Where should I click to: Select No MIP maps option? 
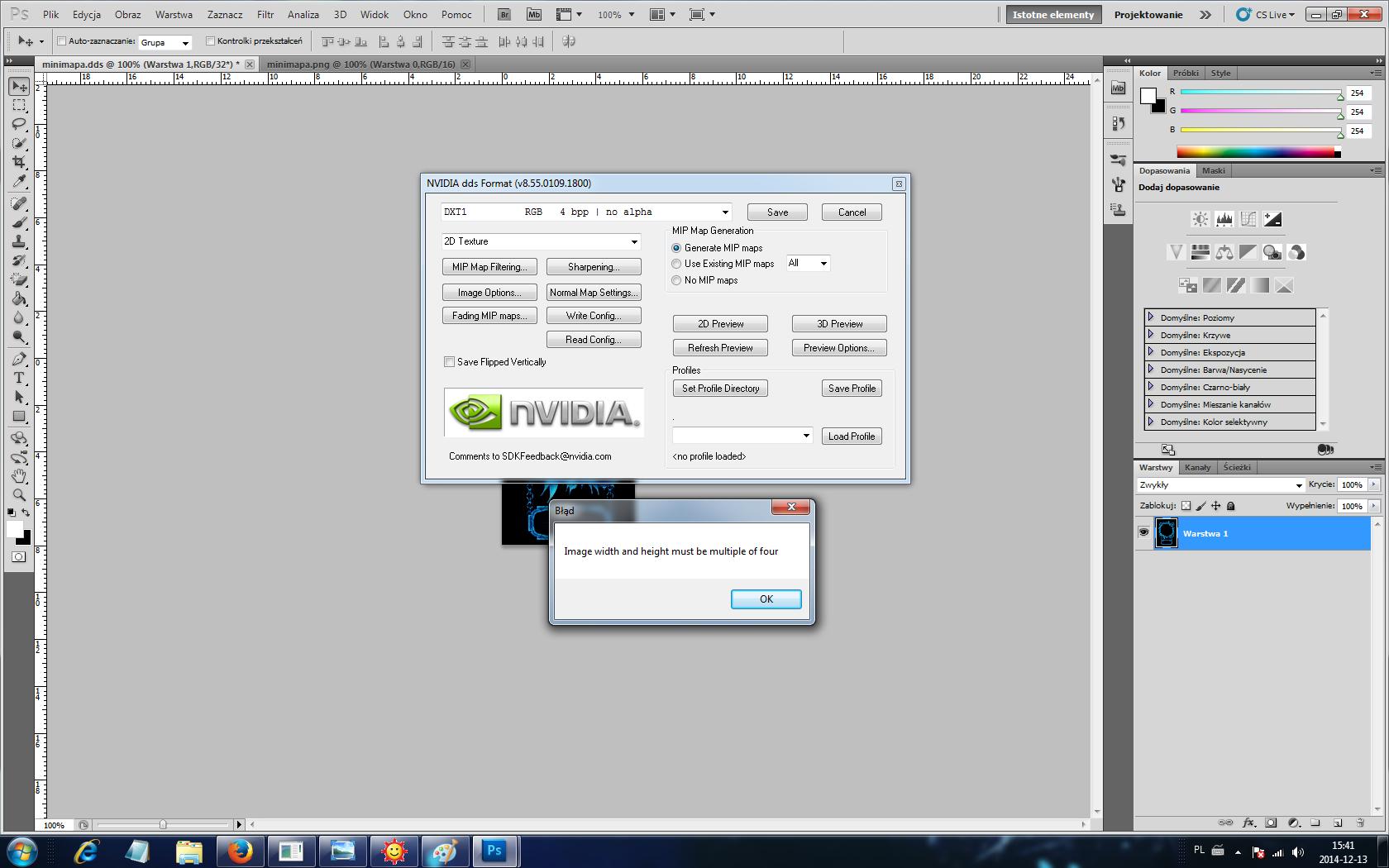coord(676,280)
